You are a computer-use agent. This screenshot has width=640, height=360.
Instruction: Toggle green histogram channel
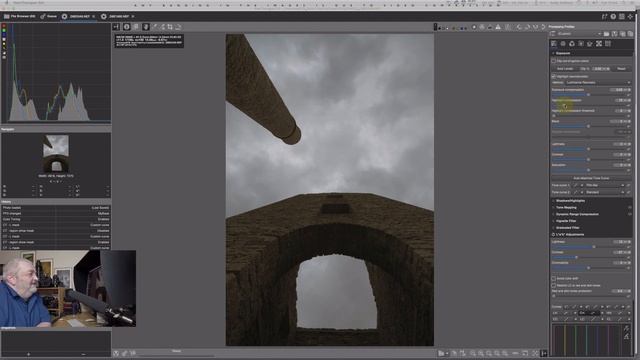click(4, 31)
